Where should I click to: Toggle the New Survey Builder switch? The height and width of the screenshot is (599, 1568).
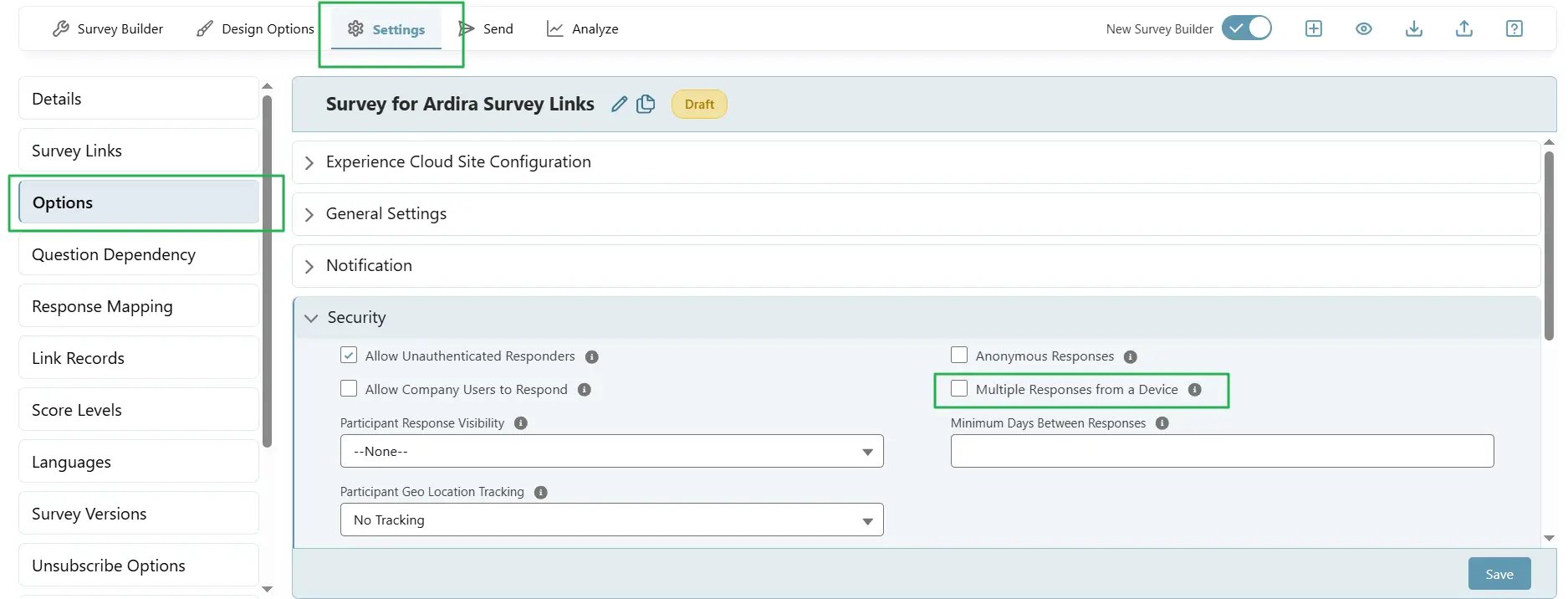pyautogui.click(x=1246, y=28)
